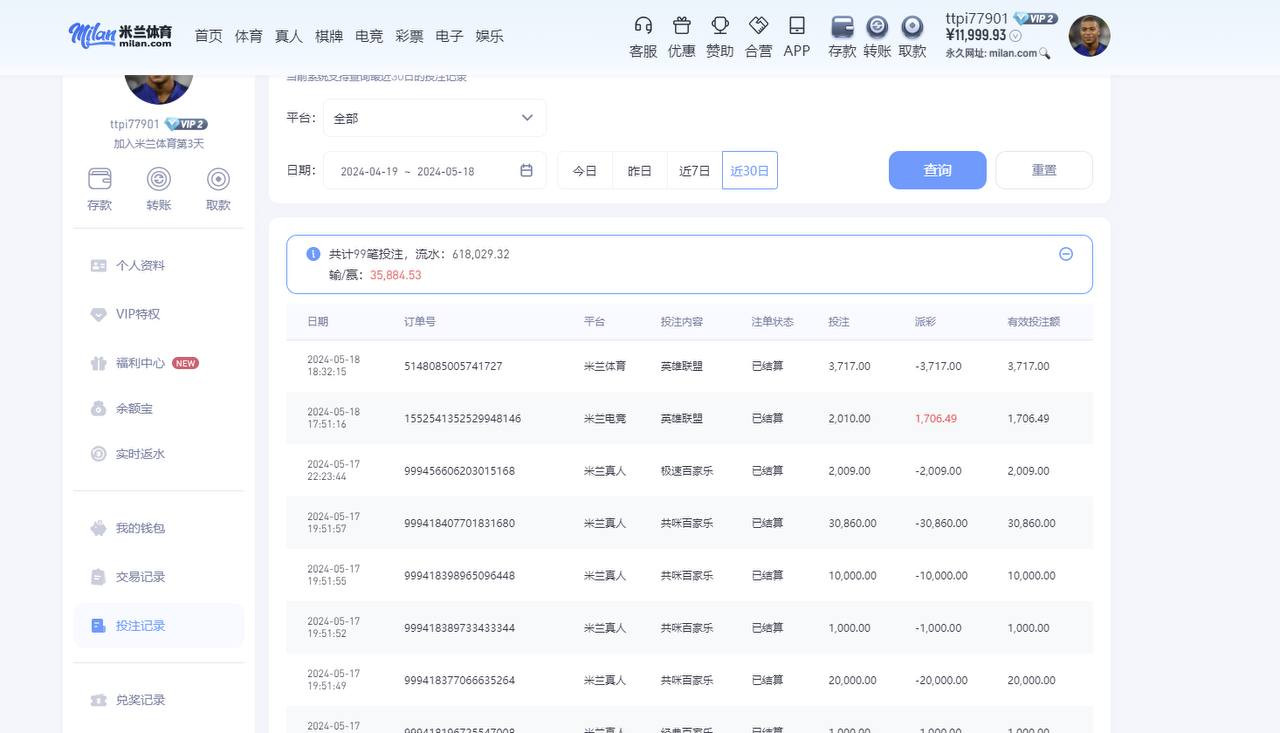Image resolution: width=1280 pixels, height=733 pixels.
Task: Open sponsorship (赞助) trophy icon
Action: click(x=720, y=26)
